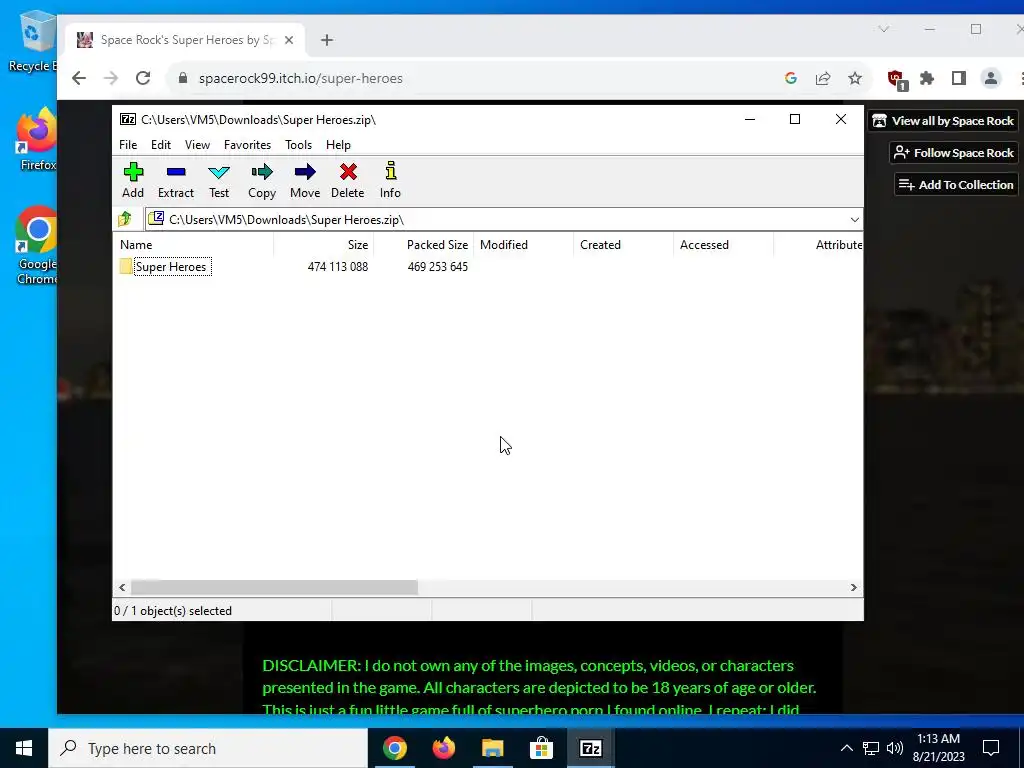1024x768 pixels.
Task: Open File Explorer from the taskbar
Action: pos(492,748)
